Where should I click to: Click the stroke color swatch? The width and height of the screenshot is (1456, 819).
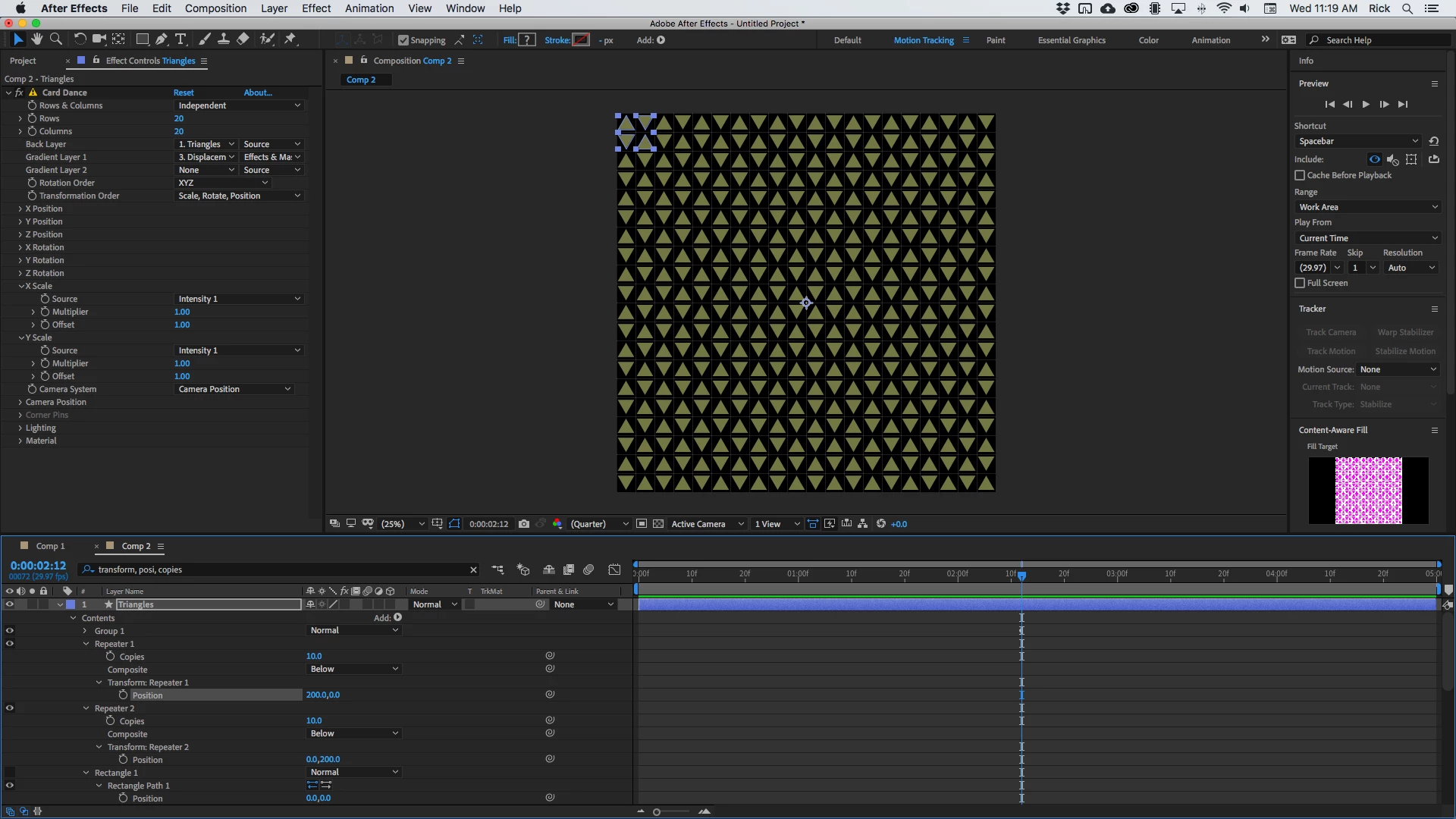(581, 40)
